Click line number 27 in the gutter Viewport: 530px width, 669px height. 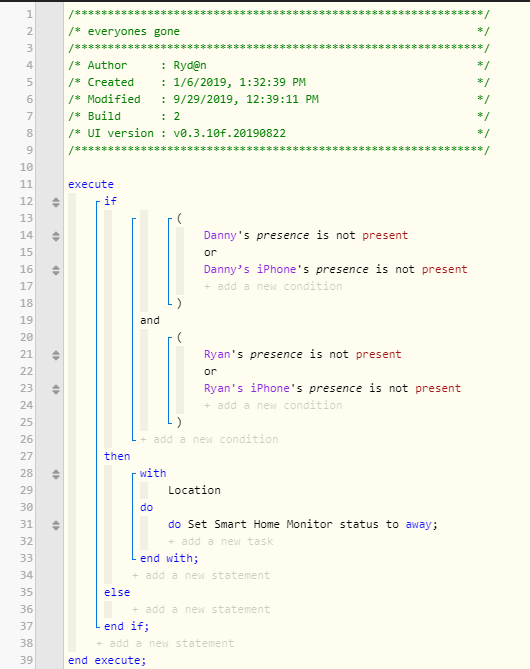[x=26, y=456]
